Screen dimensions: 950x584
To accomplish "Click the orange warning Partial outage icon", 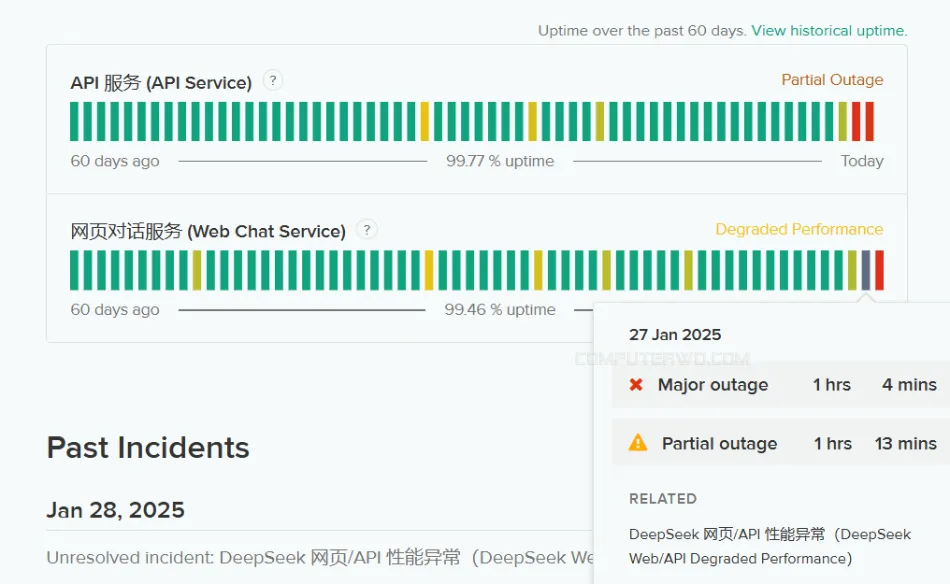I will [x=637, y=443].
